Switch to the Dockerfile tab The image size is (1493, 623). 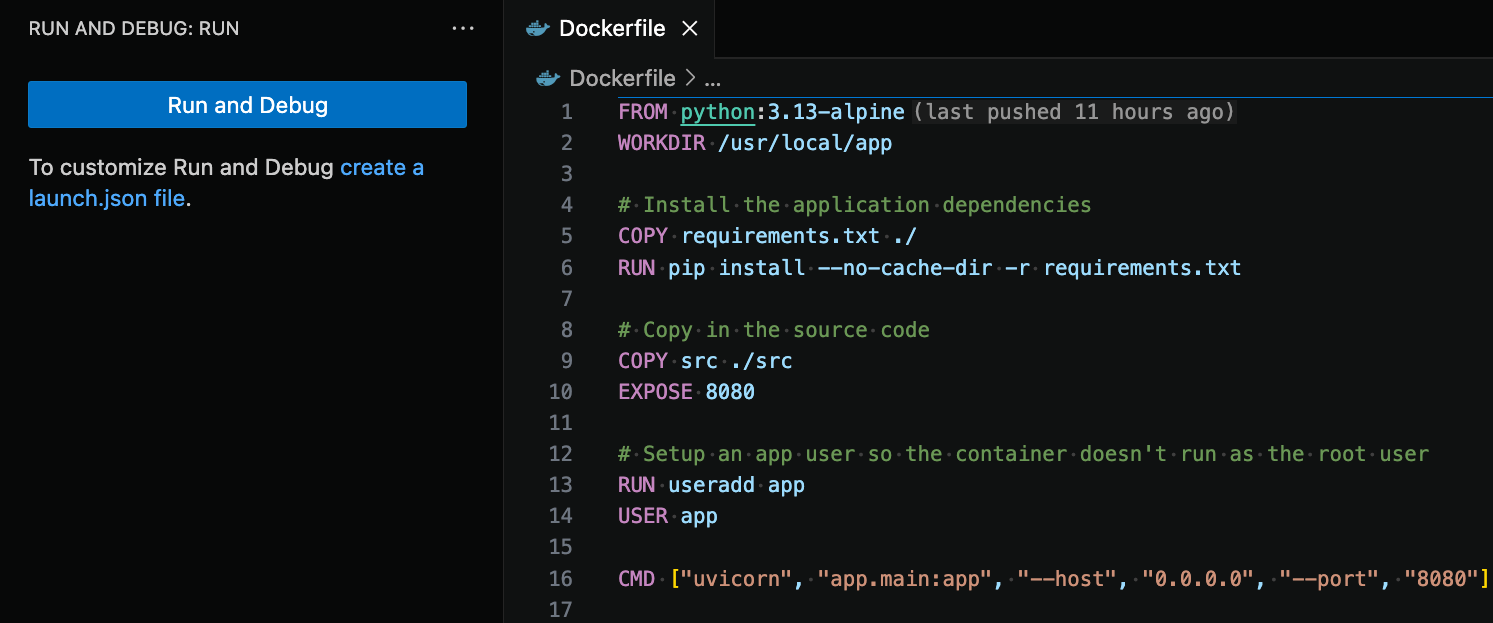611,29
